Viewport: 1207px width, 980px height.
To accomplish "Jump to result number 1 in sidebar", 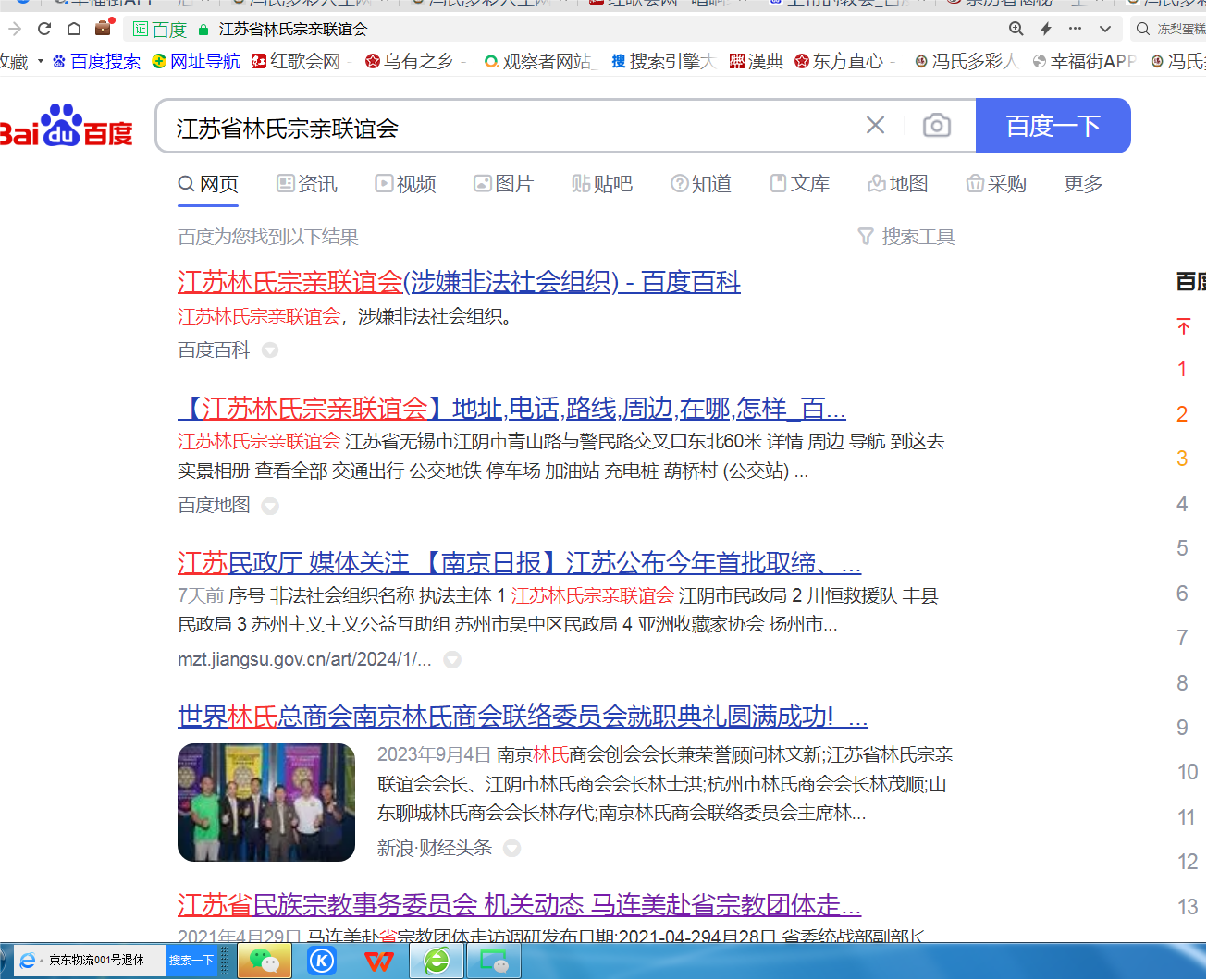I will click(1182, 370).
